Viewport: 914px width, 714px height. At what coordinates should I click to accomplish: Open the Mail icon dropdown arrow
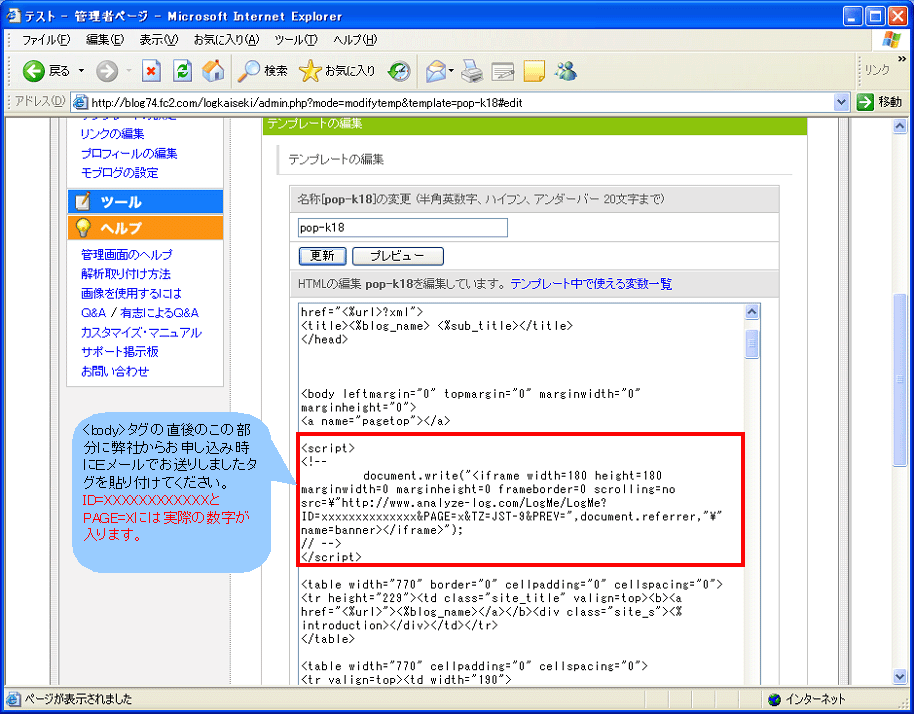click(451, 71)
